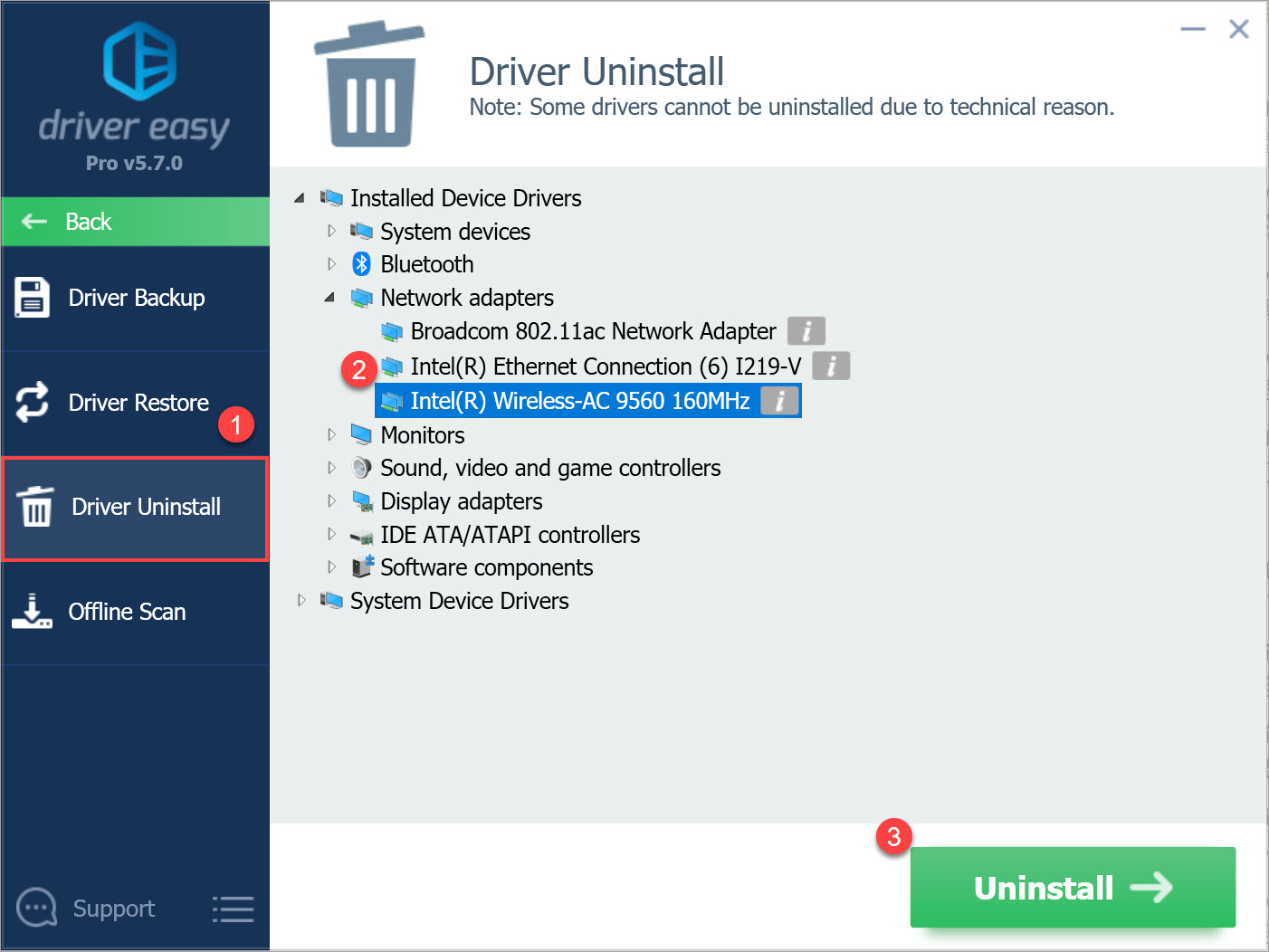Click the Sound controllers speaker icon
1269x952 pixels.
361,468
